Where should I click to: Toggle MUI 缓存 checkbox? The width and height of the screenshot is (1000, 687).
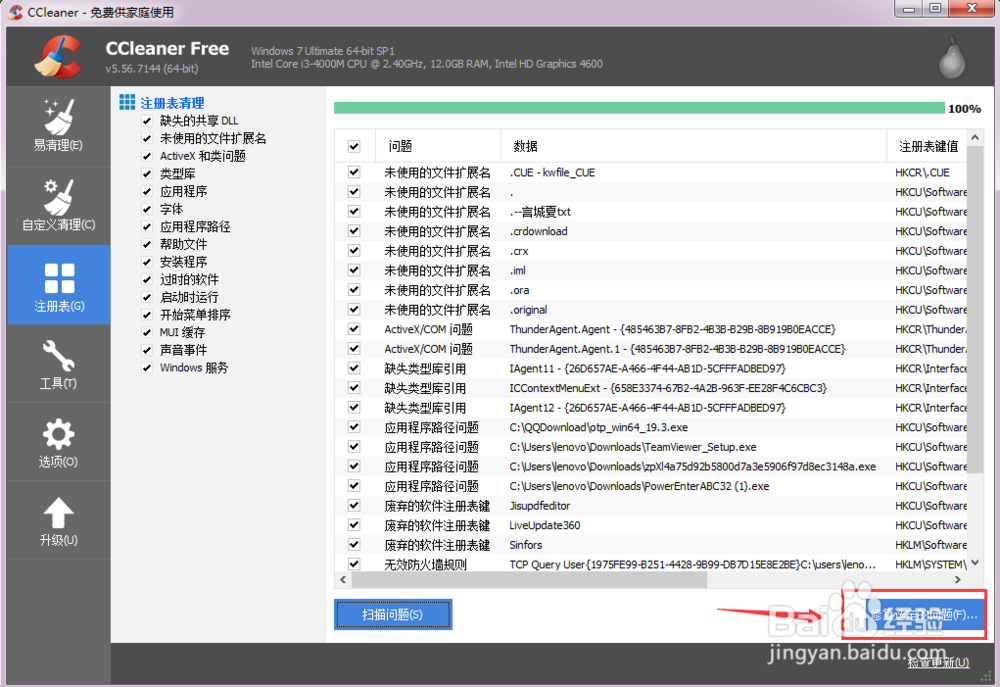click(147, 332)
